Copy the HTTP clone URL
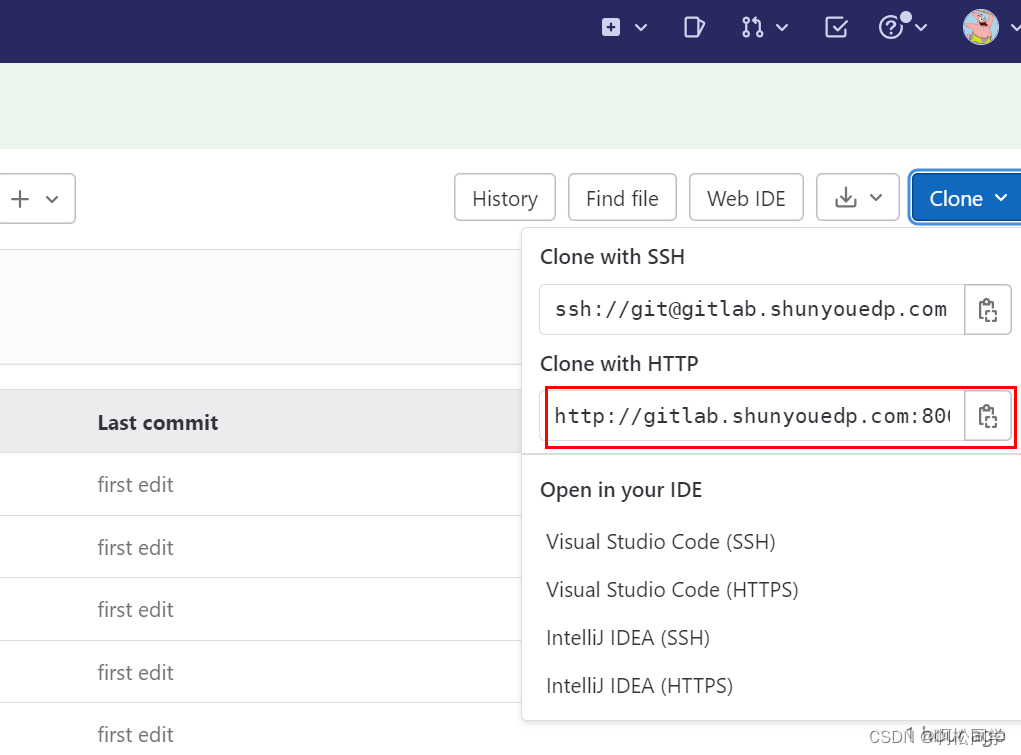Image resolution: width=1021 pixels, height=755 pixels. click(x=988, y=416)
